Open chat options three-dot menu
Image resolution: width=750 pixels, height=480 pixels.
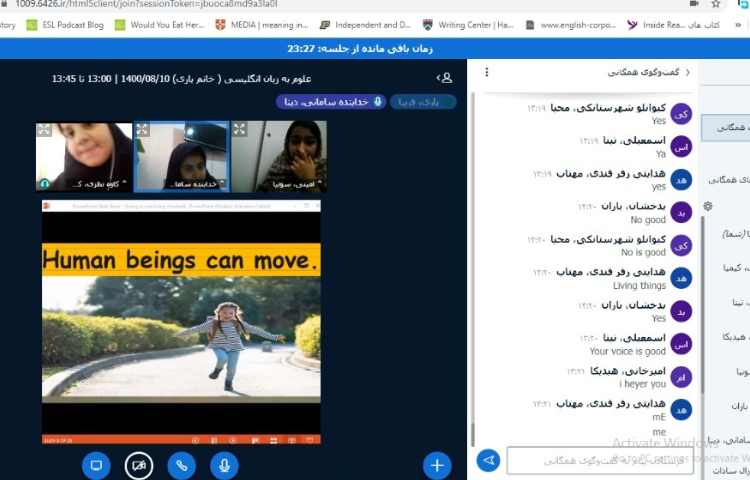(x=487, y=73)
